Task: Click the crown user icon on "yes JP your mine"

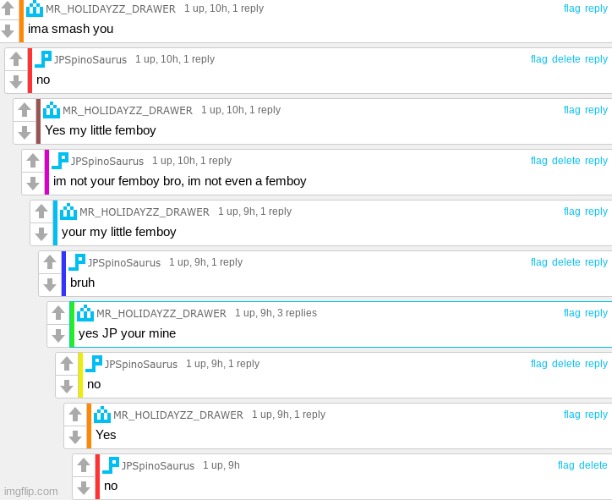Action: [x=86, y=313]
